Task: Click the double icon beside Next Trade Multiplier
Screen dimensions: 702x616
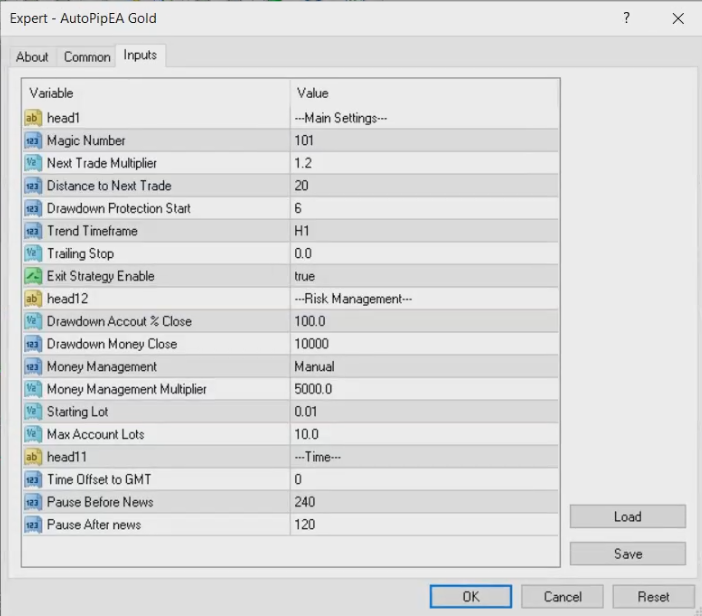Action: (x=33, y=163)
